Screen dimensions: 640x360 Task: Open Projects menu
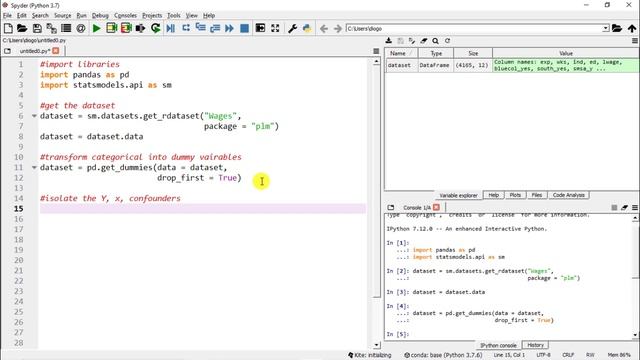tap(152, 16)
